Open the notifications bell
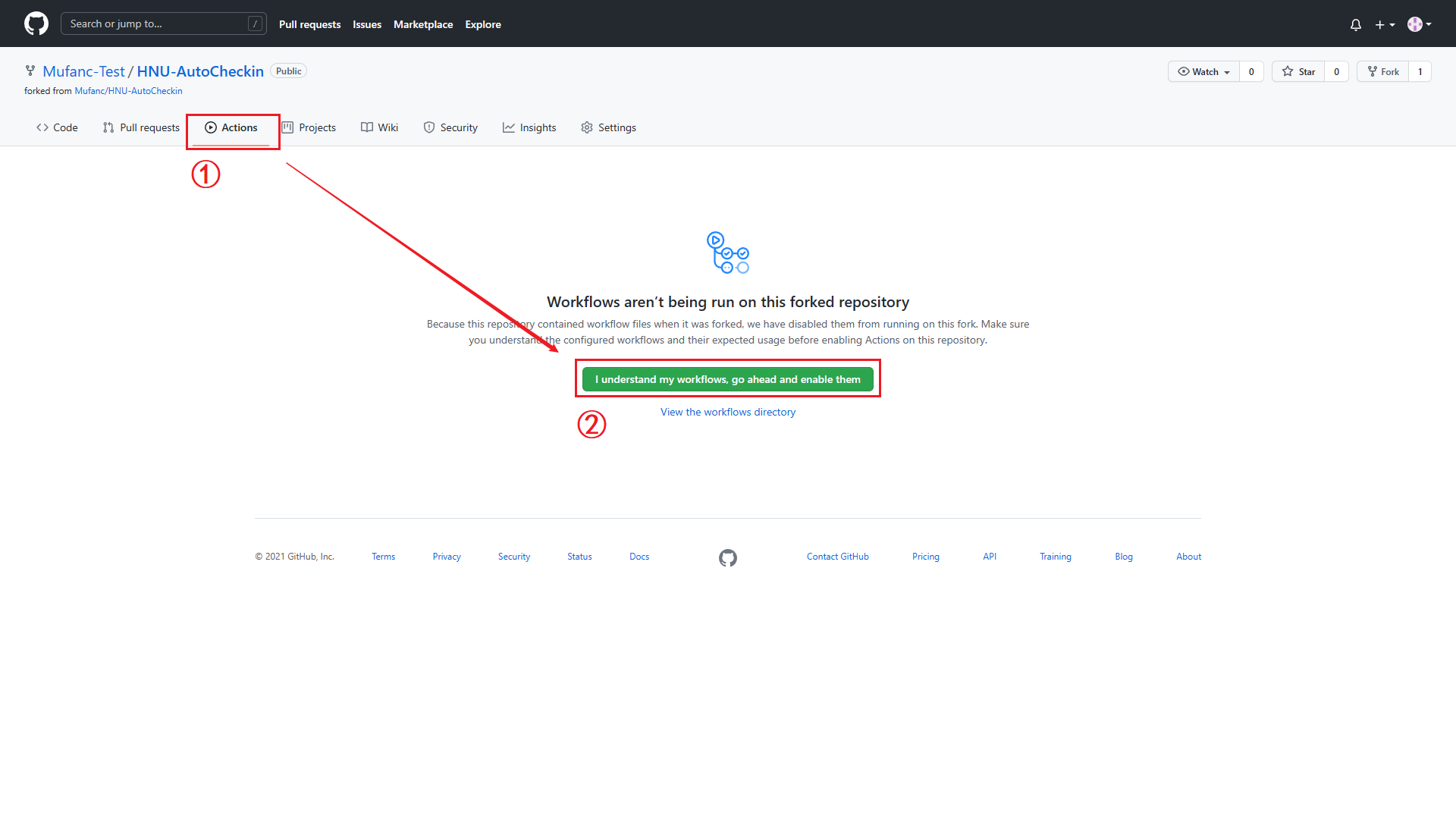 tap(1356, 24)
